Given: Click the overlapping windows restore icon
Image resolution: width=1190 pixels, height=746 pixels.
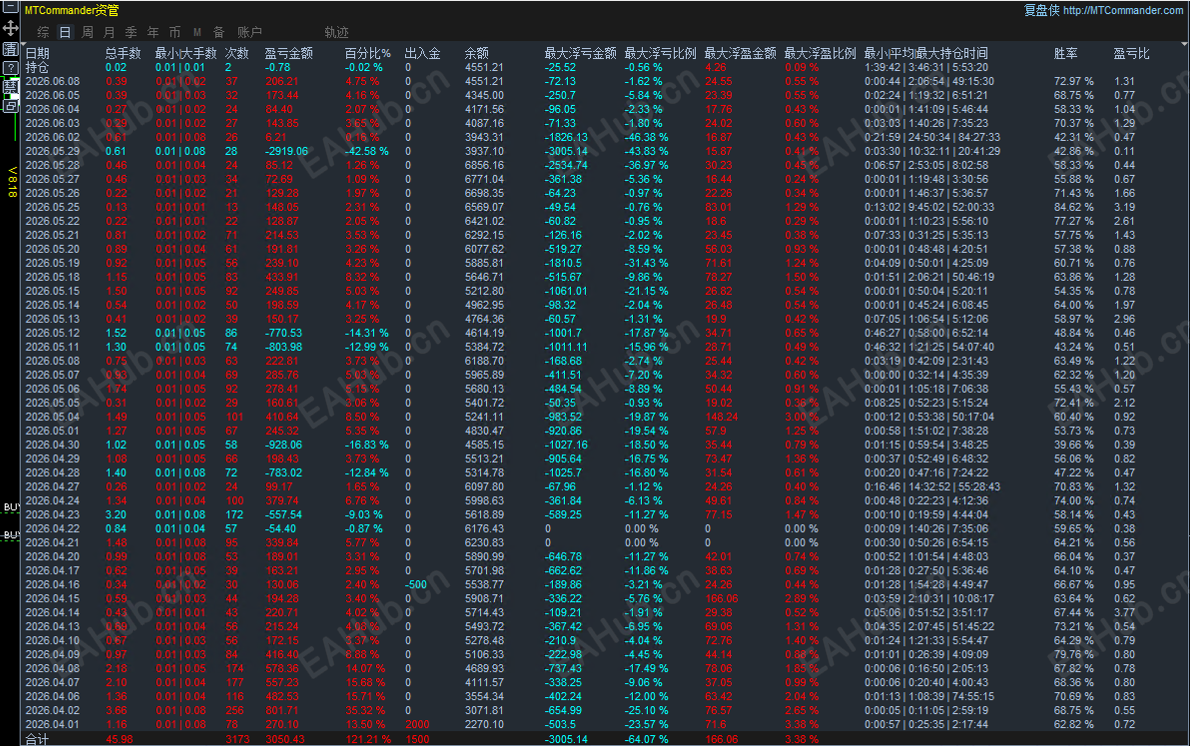Looking at the screenshot, I should pos(10,106).
